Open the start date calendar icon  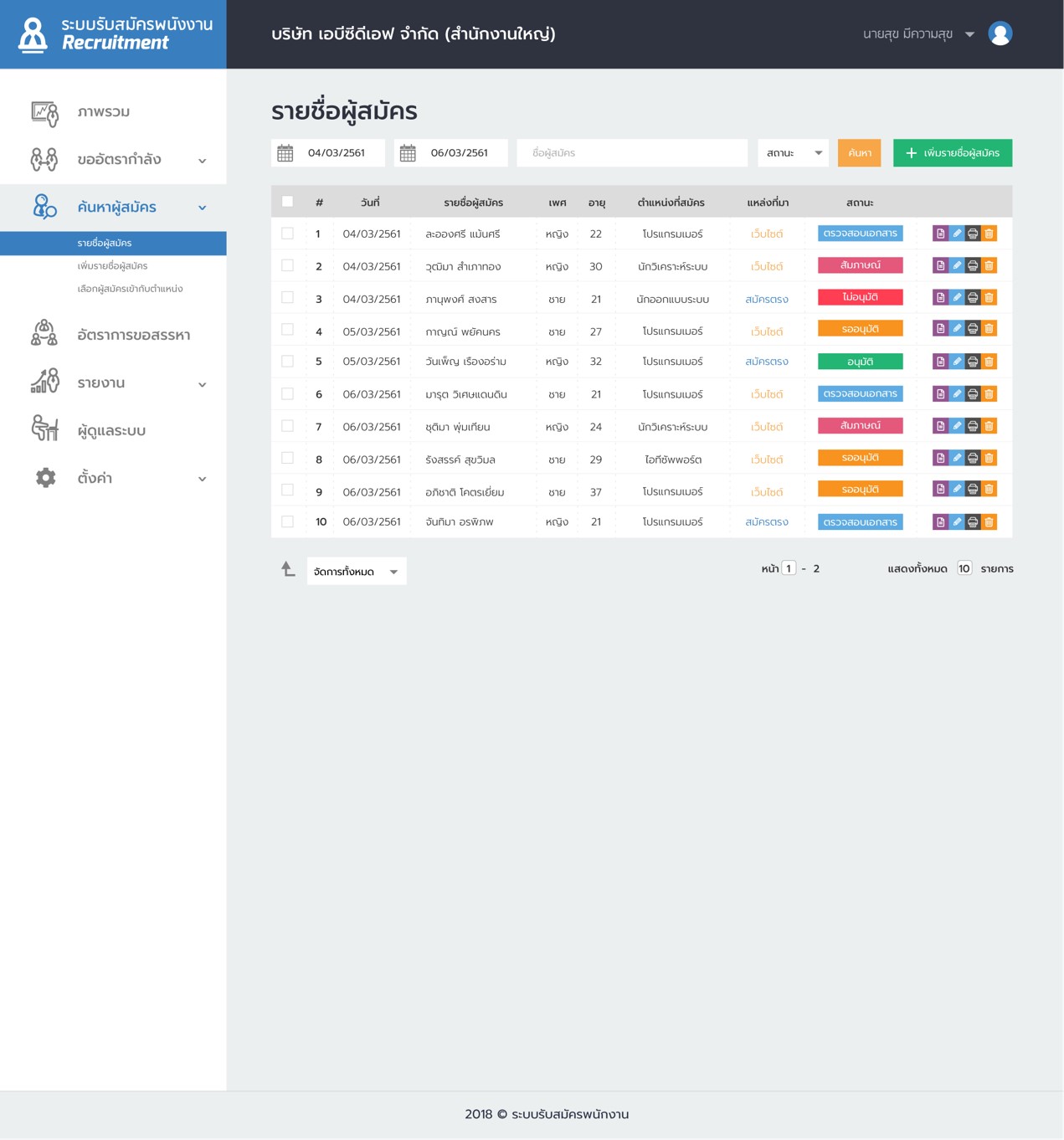(285, 153)
